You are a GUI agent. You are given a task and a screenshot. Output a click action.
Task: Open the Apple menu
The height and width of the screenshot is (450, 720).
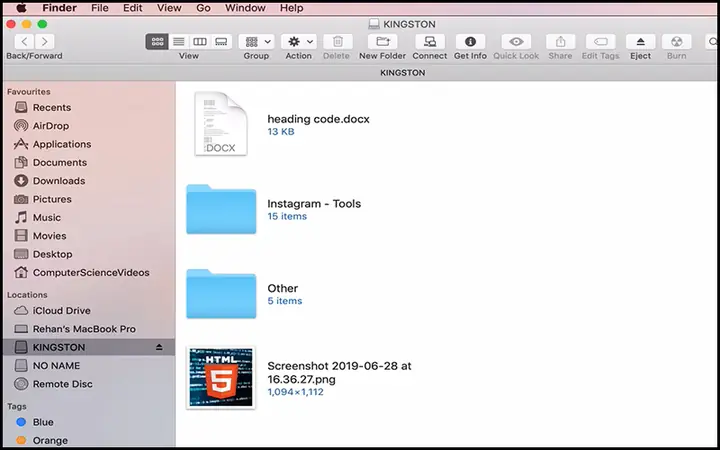22,8
